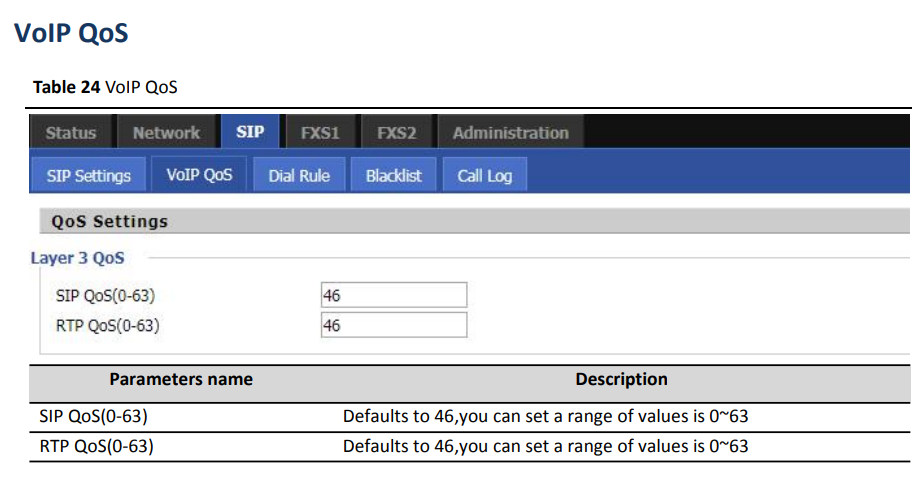Open the Status tab
The height and width of the screenshot is (484, 915).
(x=71, y=132)
